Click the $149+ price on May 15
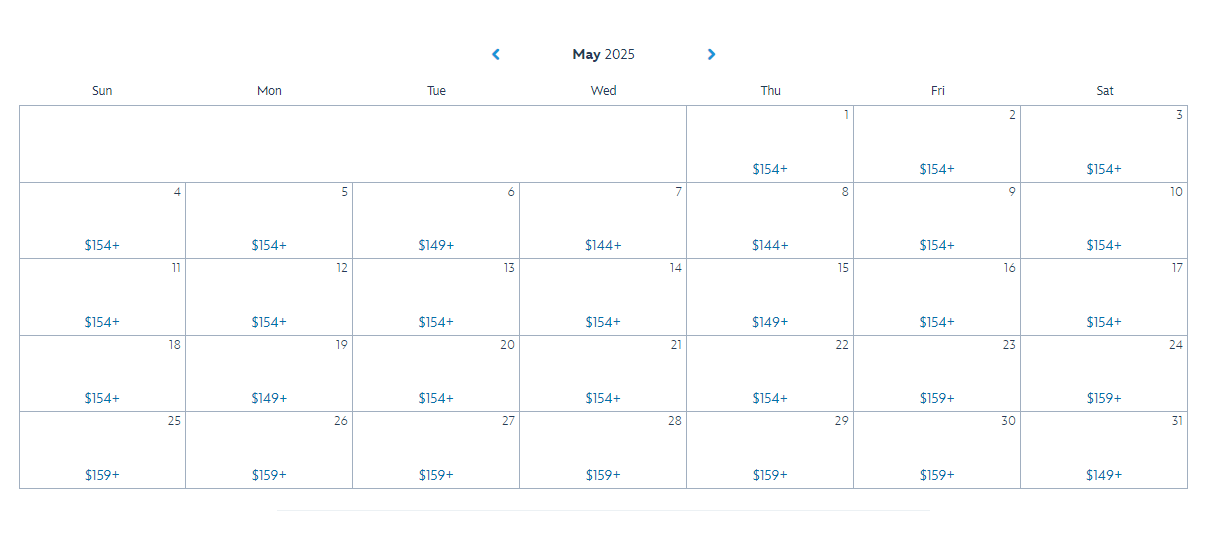The image size is (1222, 546). click(770, 322)
